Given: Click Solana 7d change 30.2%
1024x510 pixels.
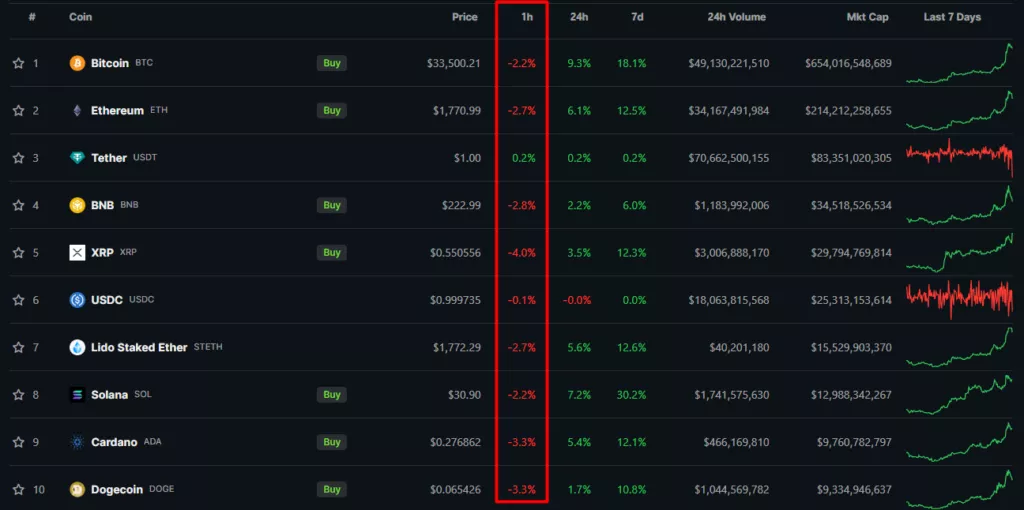Looking at the screenshot, I should coord(632,394).
